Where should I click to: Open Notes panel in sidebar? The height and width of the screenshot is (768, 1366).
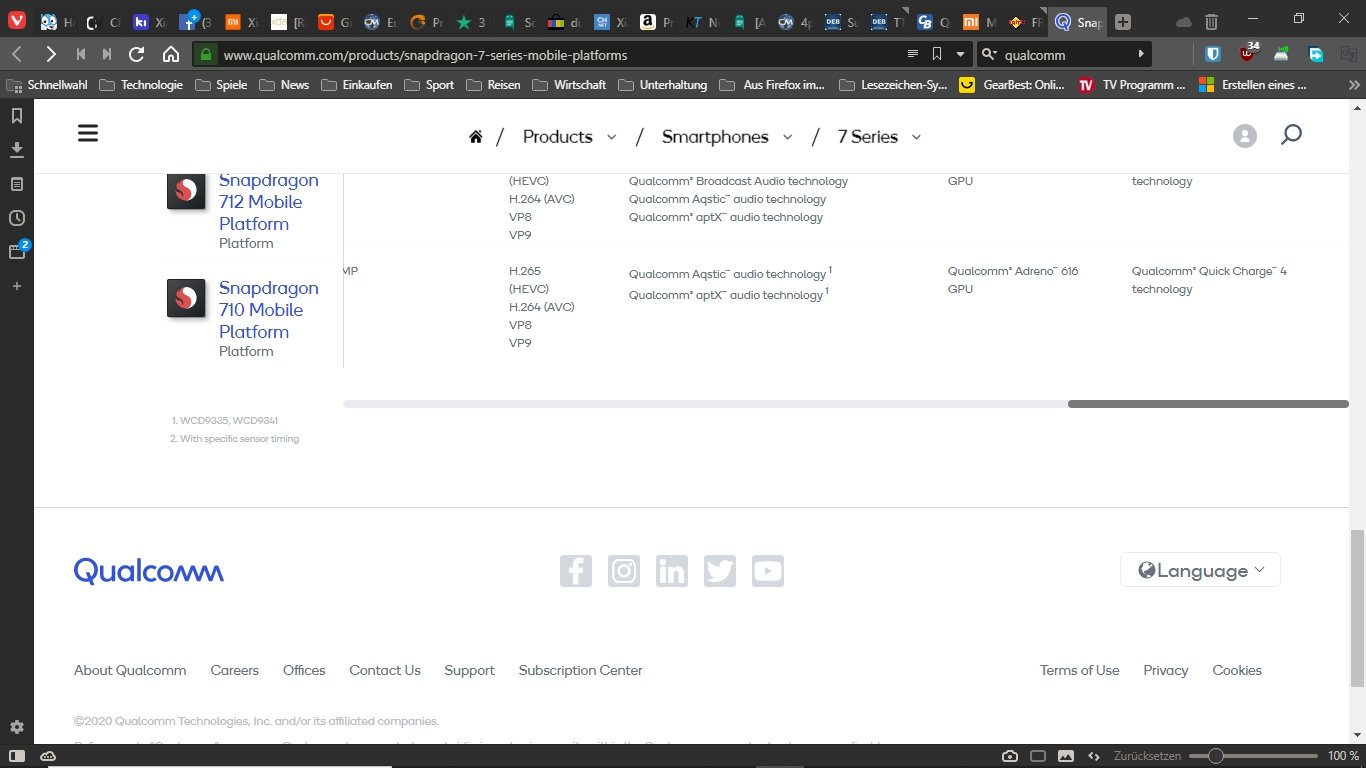coord(16,184)
